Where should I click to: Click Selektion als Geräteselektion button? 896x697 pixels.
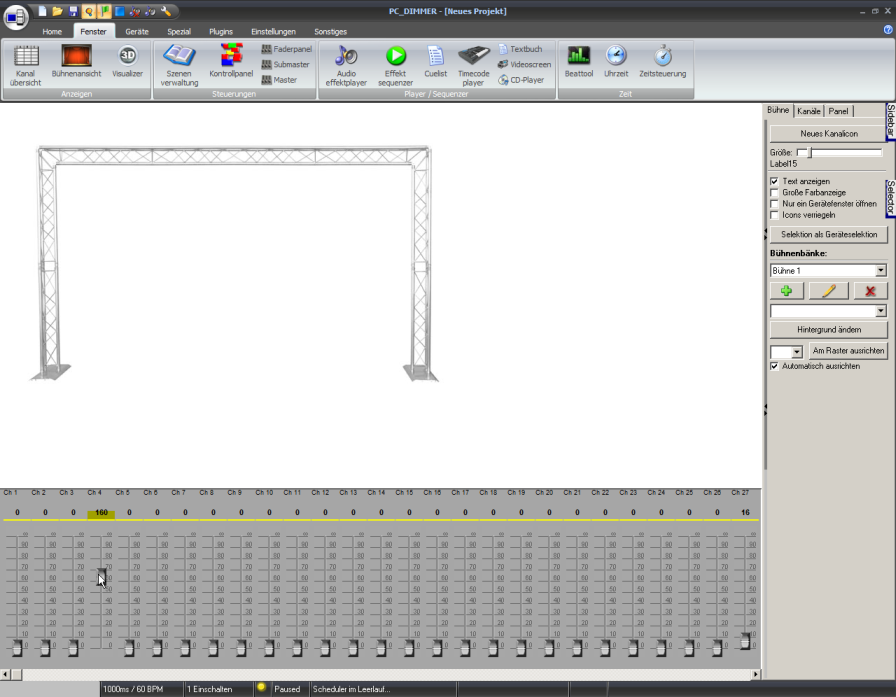pos(829,234)
